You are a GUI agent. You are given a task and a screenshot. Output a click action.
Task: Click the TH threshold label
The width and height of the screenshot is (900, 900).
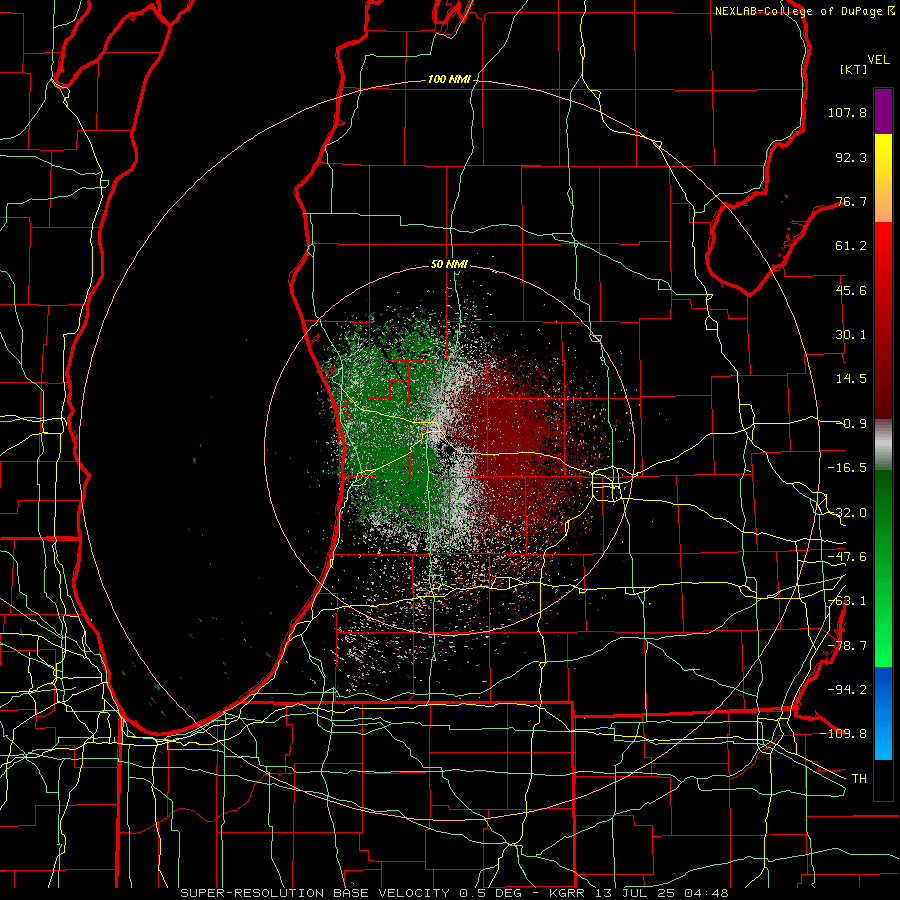(859, 778)
